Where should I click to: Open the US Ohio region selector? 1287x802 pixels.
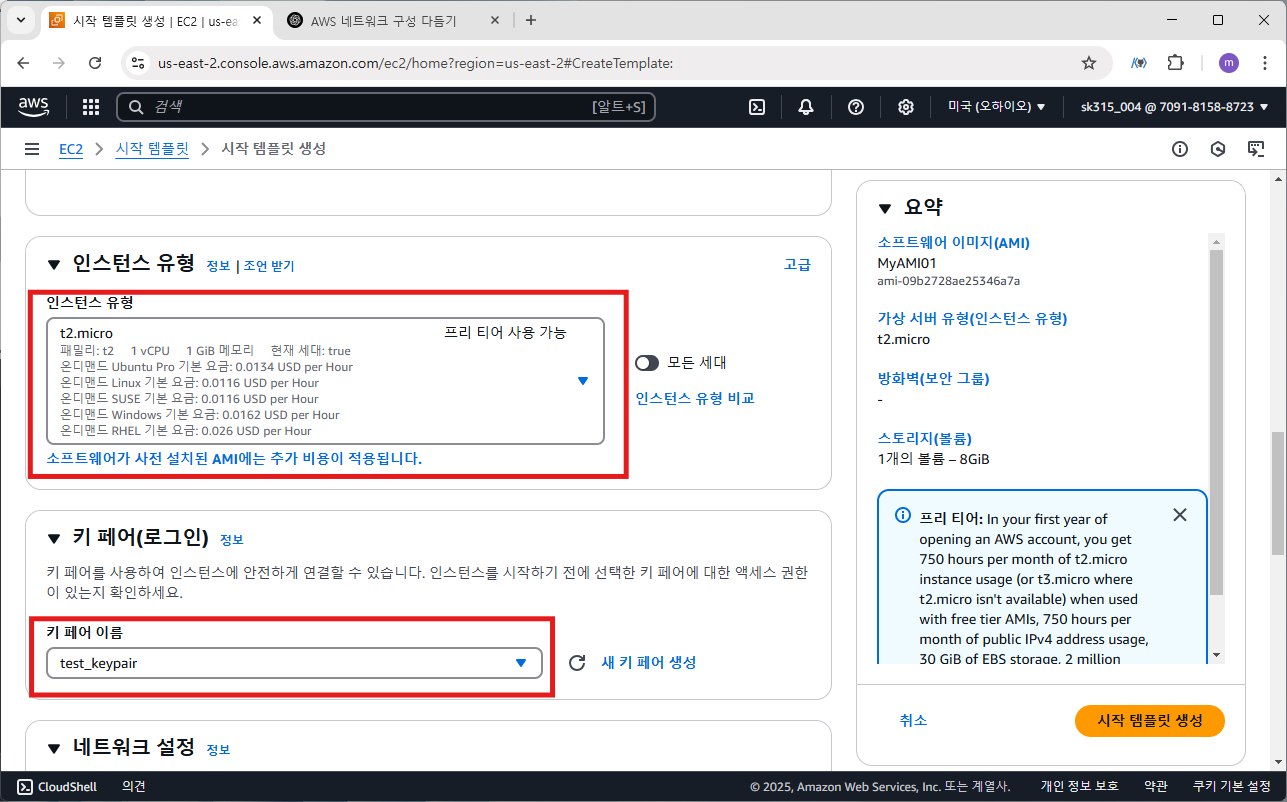(x=996, y=107)
